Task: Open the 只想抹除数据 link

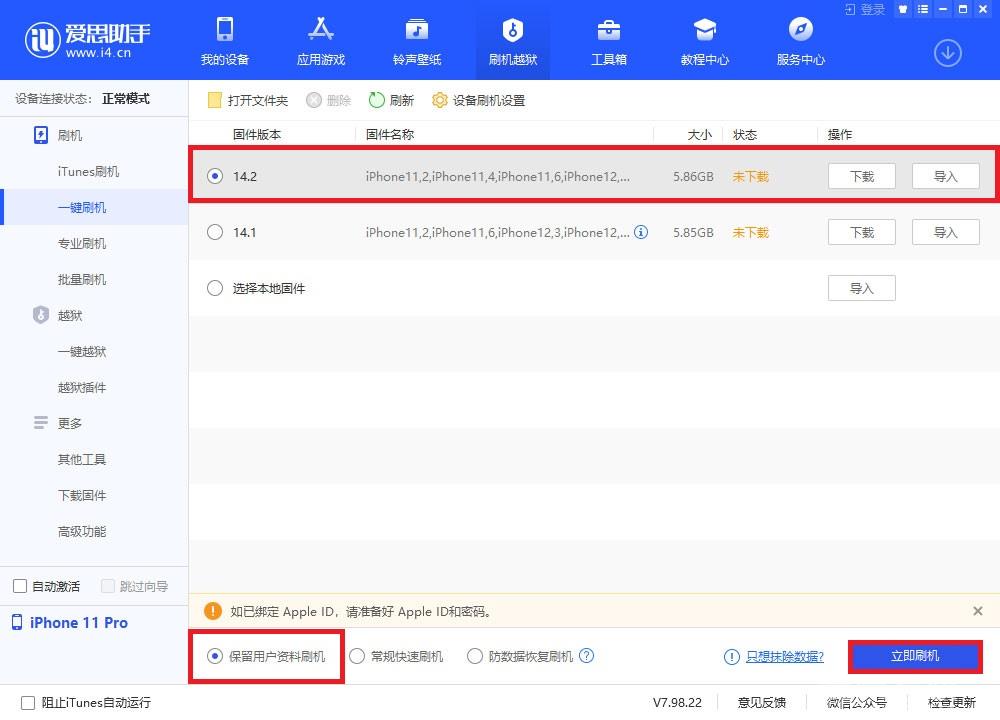Action: 785,657
